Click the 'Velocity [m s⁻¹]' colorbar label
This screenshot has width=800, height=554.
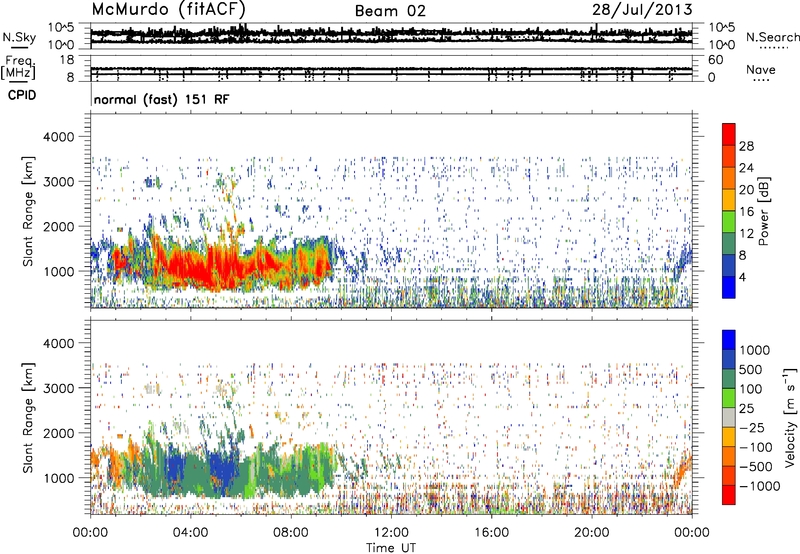click(x=790, y=417)
